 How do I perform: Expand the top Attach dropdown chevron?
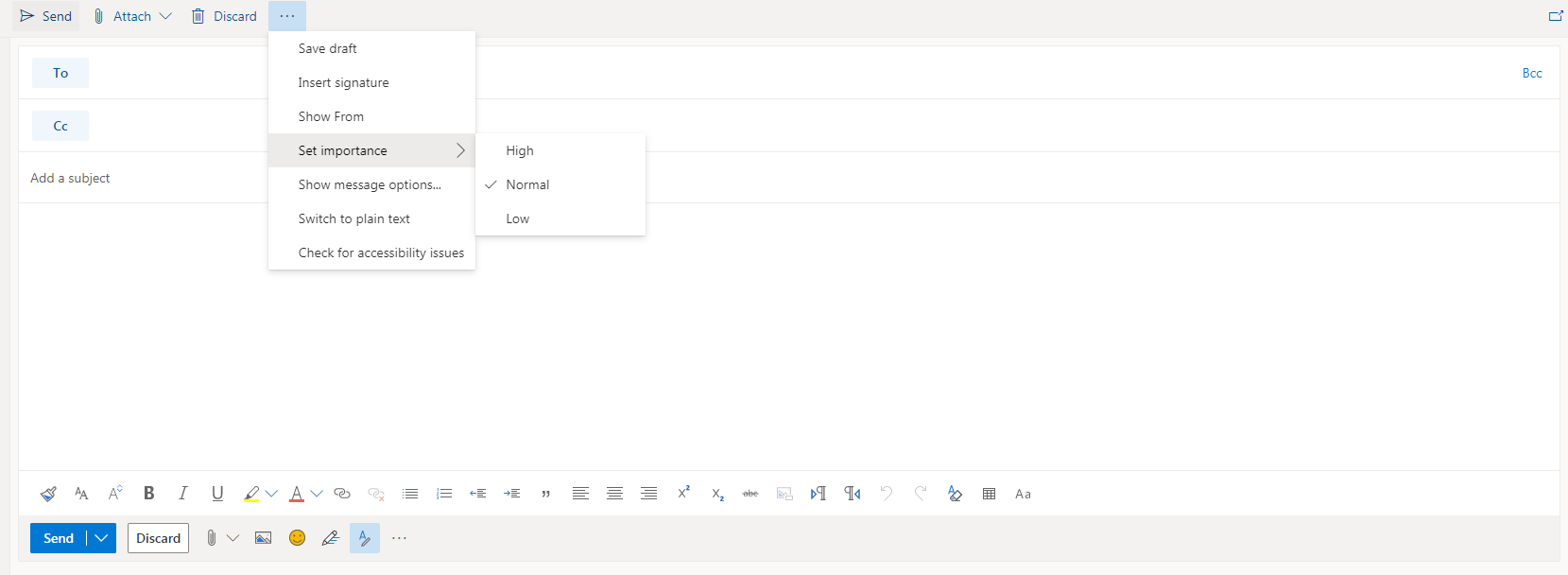tap(165, 16)
